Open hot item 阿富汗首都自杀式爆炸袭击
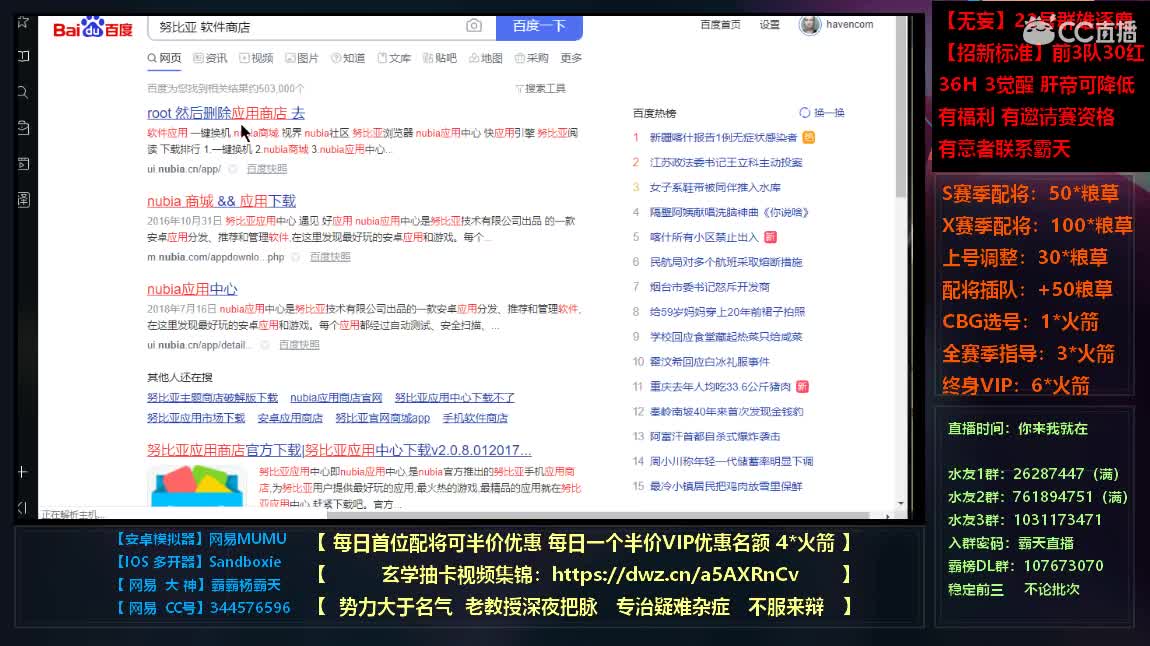 point(714,436)
